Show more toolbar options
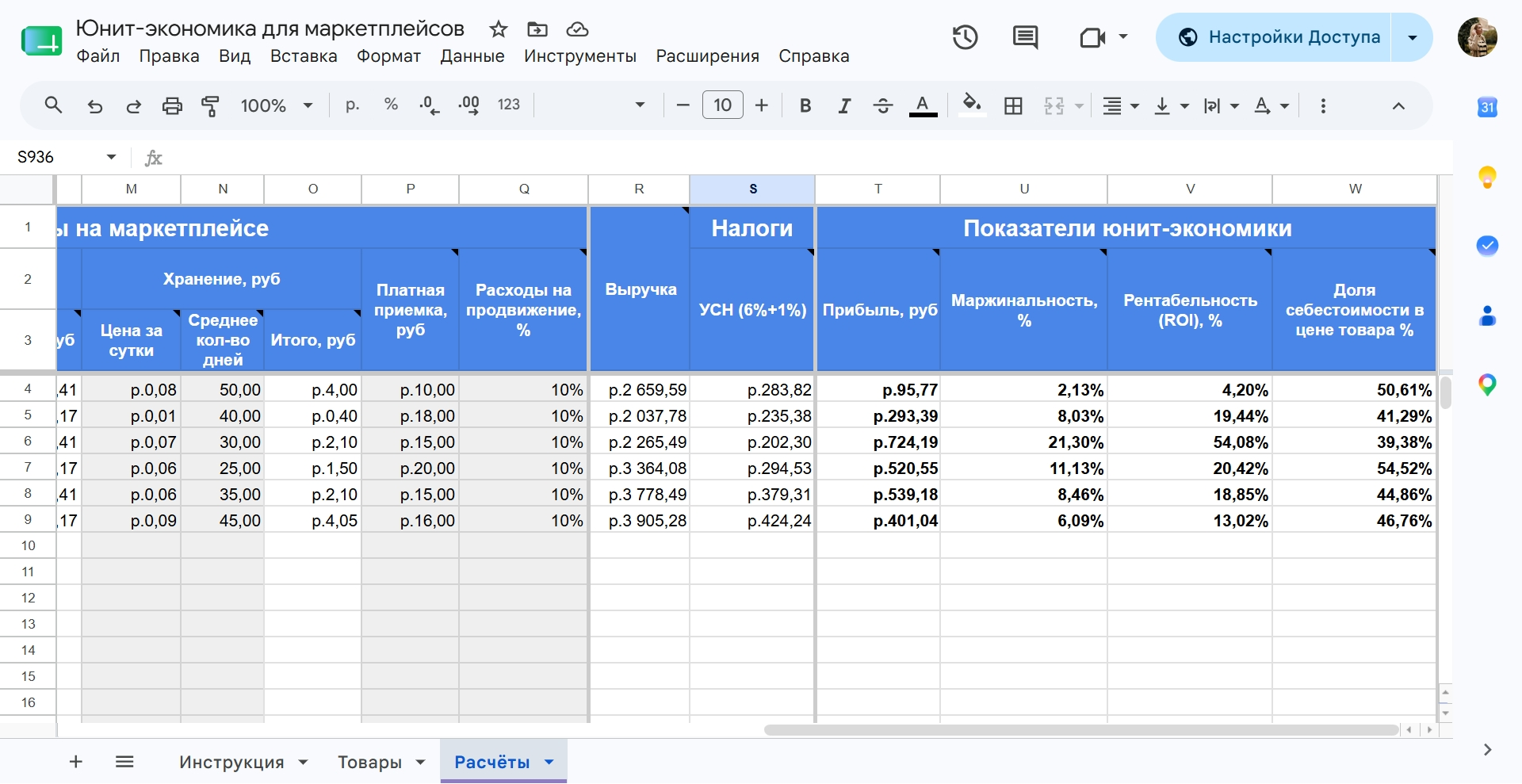The width and height of the screenshot is (1522, 784). pos(1323,105)
